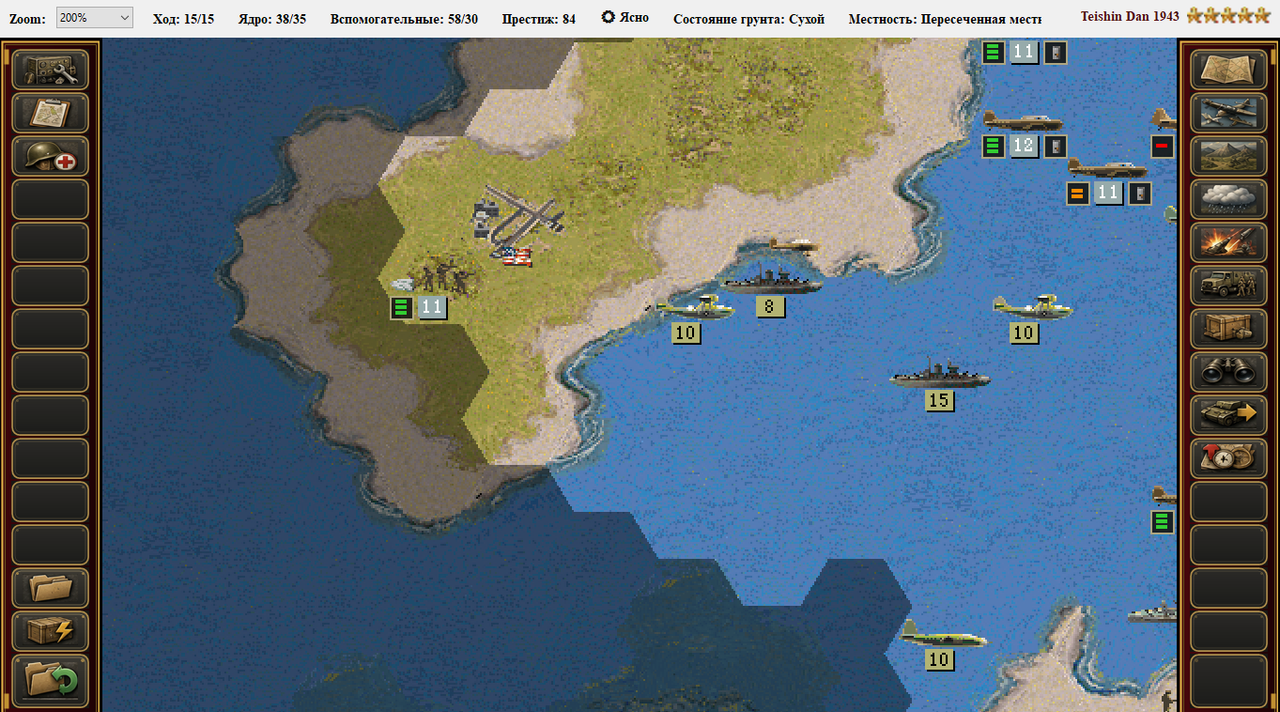Open the Zoom 200% dropdown
Viewport: 1280px width, 712px height.
(x=94, y=18)
